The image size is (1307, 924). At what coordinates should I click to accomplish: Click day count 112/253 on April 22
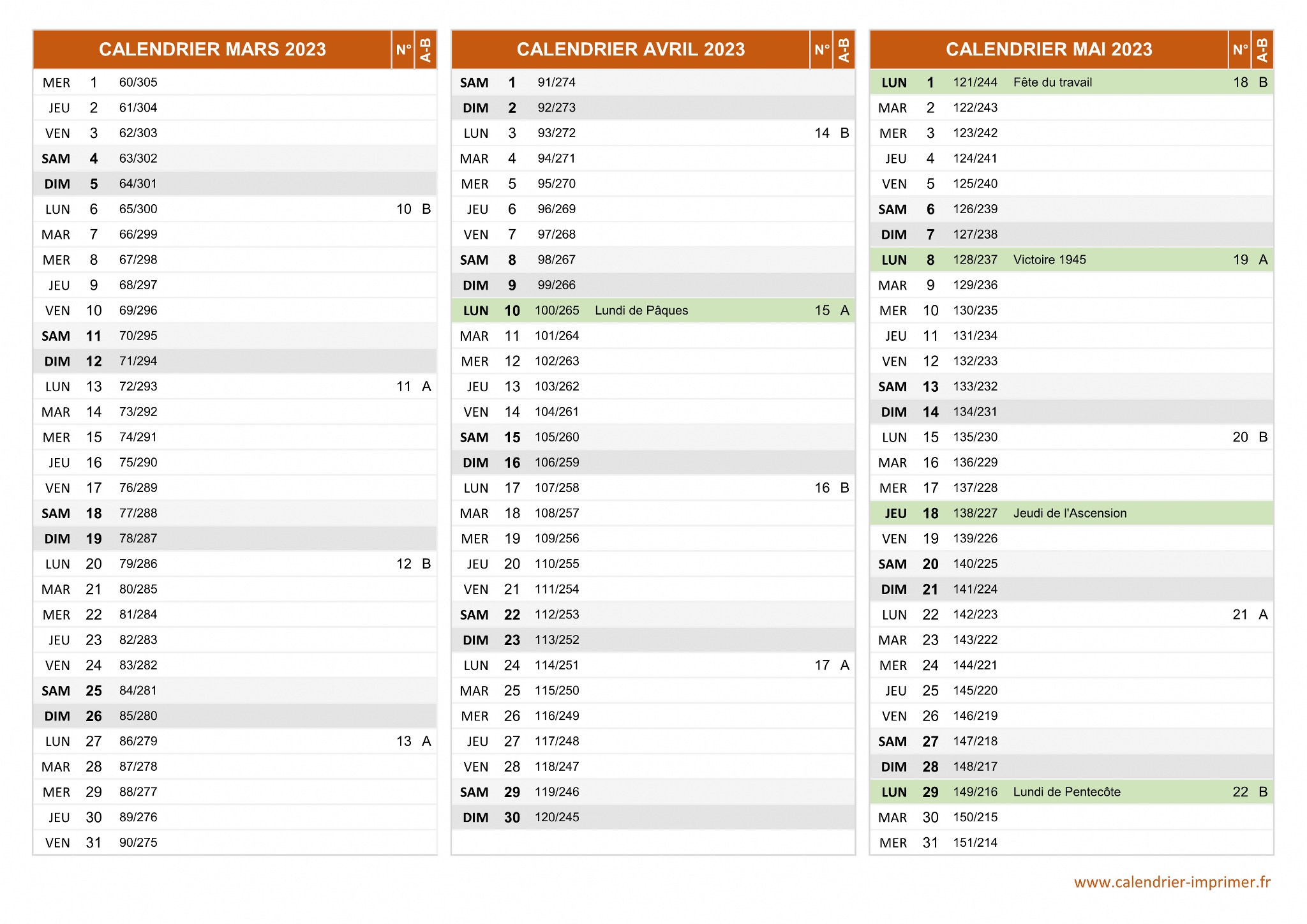tap(556, 615)
